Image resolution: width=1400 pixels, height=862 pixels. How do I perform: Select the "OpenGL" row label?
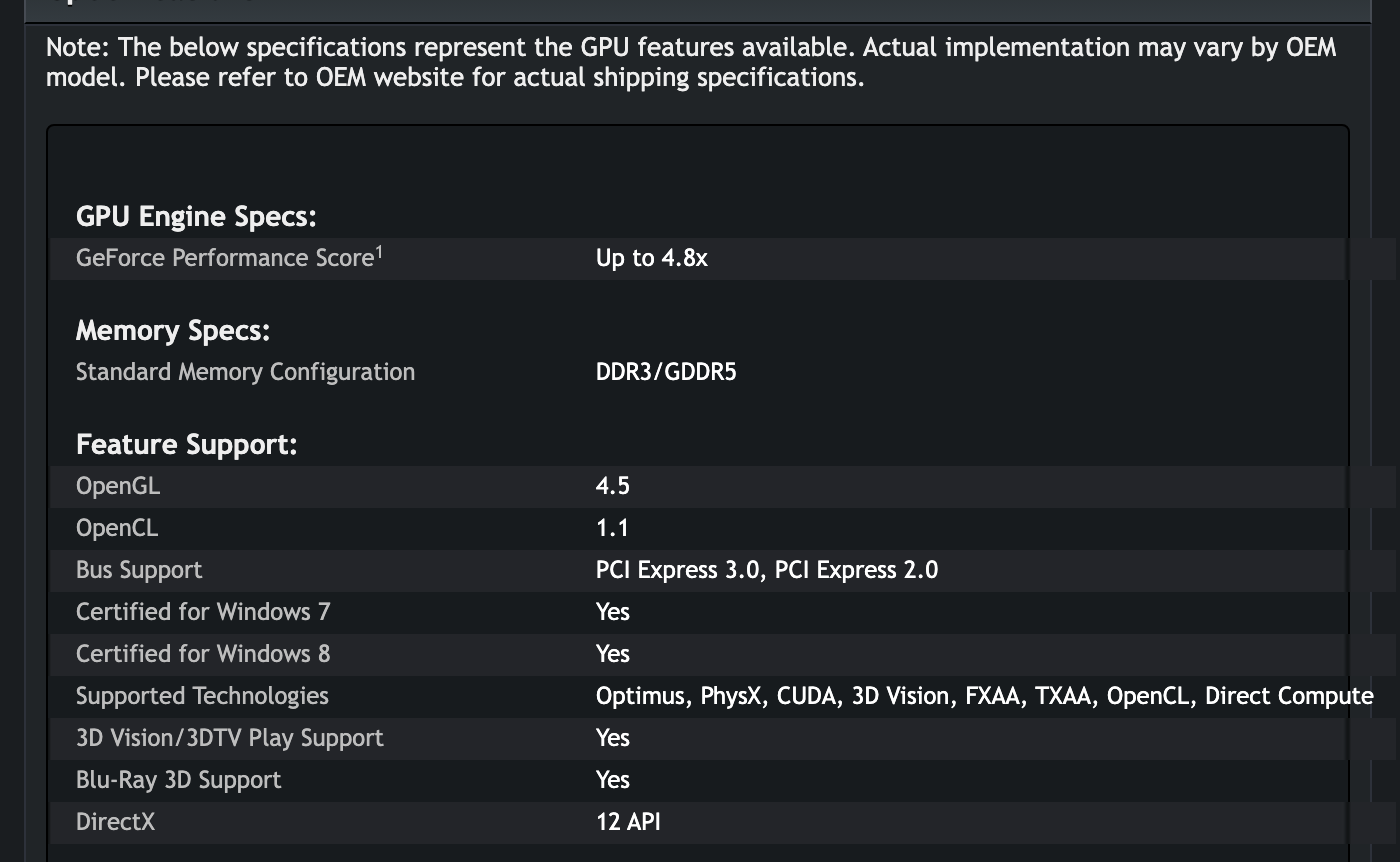(x=118, y=486)
